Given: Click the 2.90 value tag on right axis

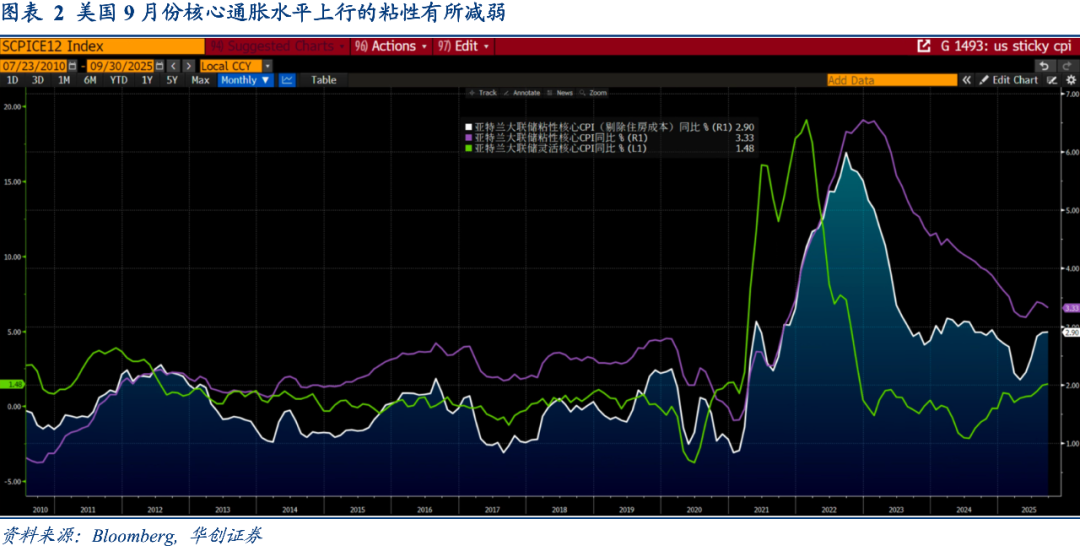Looking at the screenshot, I should click(x=1072, y=333).
